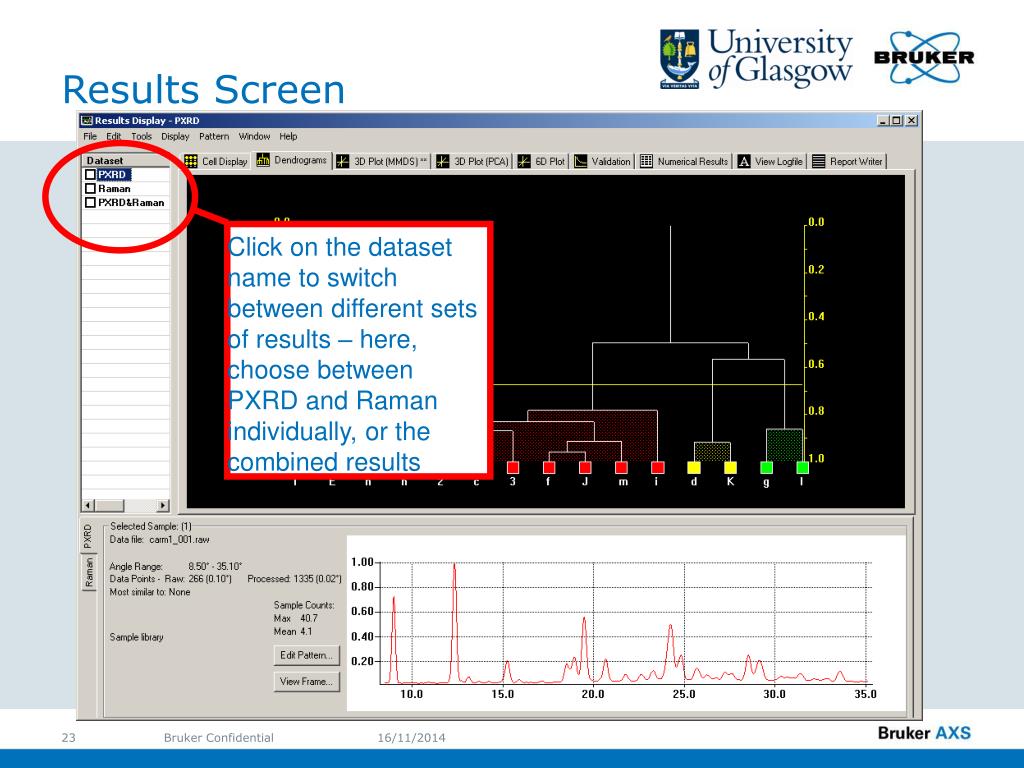Click the dataset list right scroll arrow

pyautogui.click(x=163, y=505)
